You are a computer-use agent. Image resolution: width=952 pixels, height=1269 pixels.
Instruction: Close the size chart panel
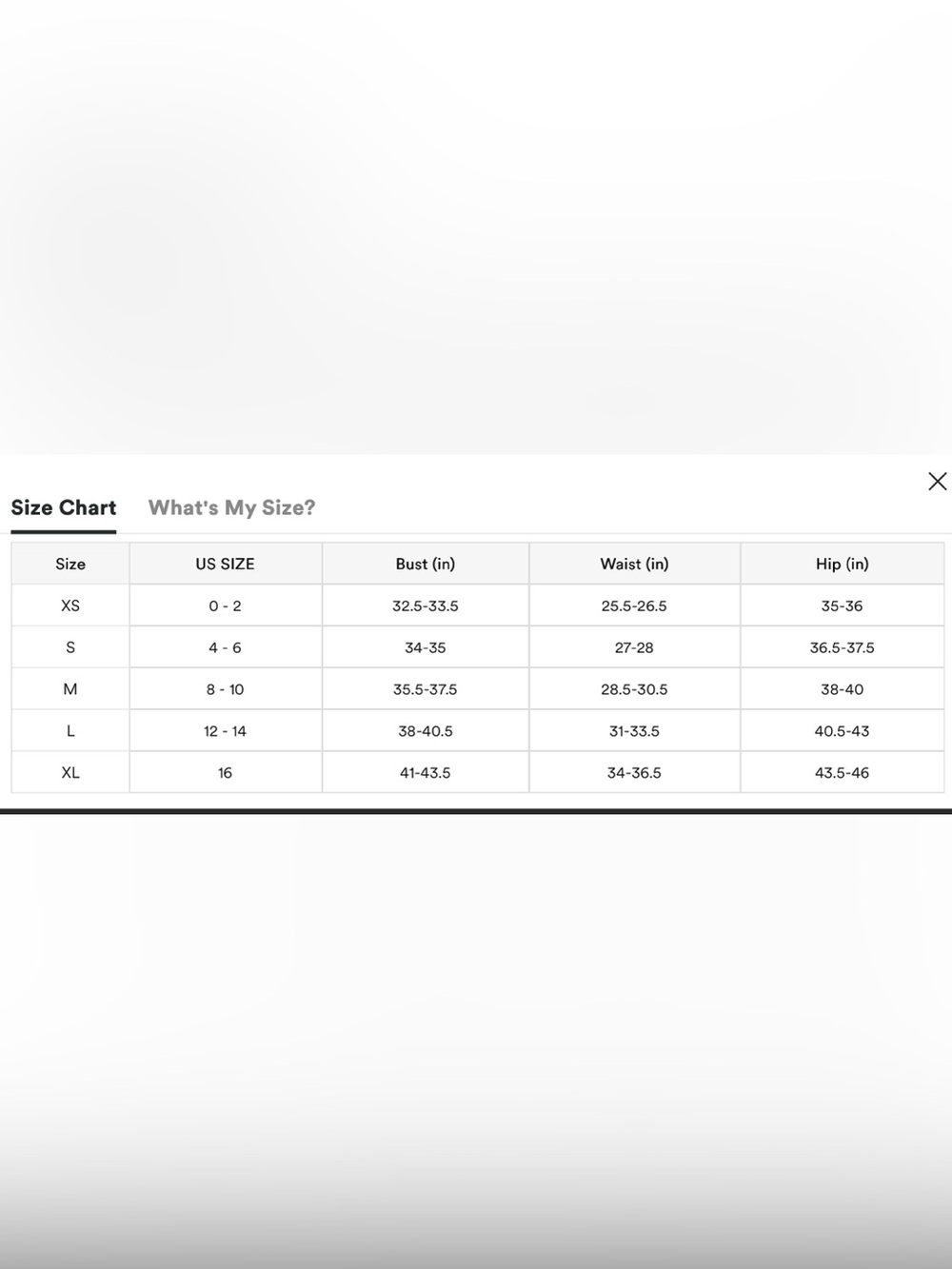click(x=937, y=482)
